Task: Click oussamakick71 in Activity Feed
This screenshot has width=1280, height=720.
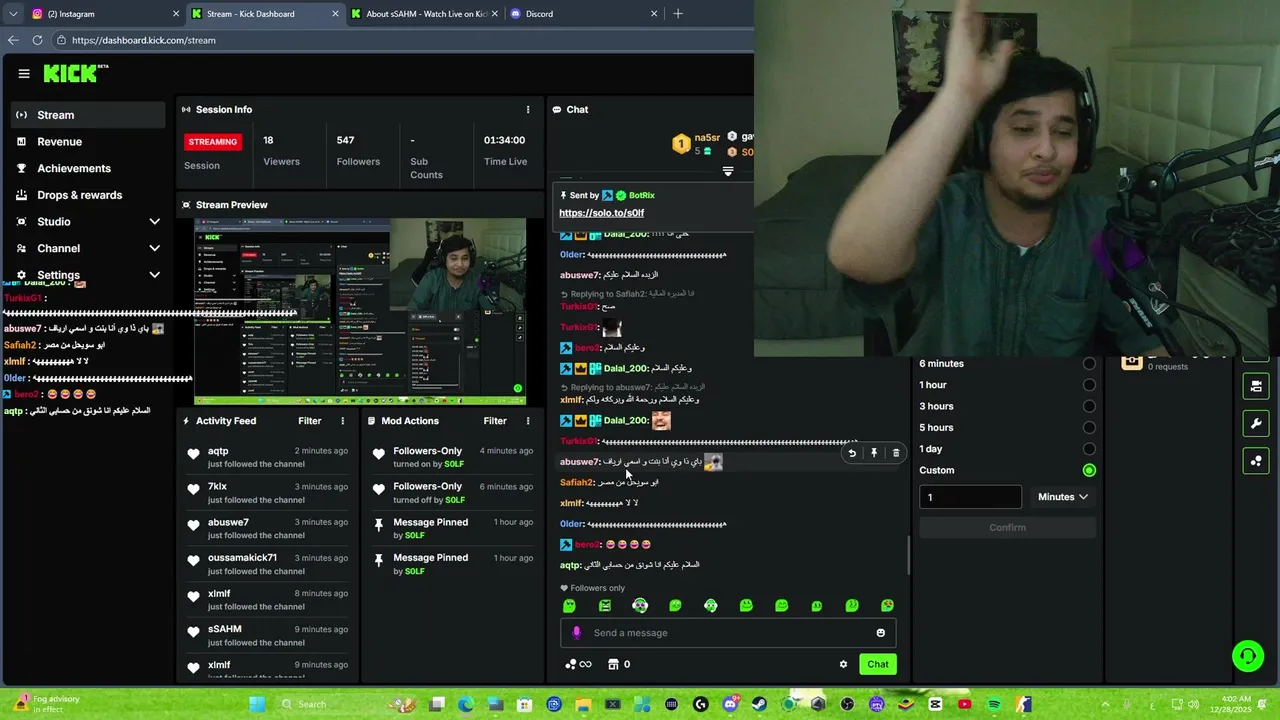Action: 242,558
